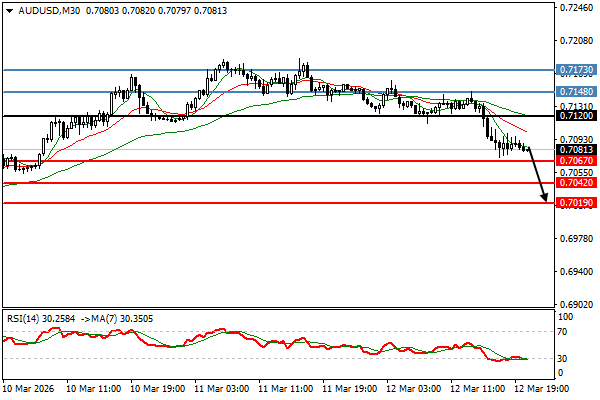Select the 0.7173 blue resistance price tag
Viewport: 600px width, 400px height.
pos(576,71)
